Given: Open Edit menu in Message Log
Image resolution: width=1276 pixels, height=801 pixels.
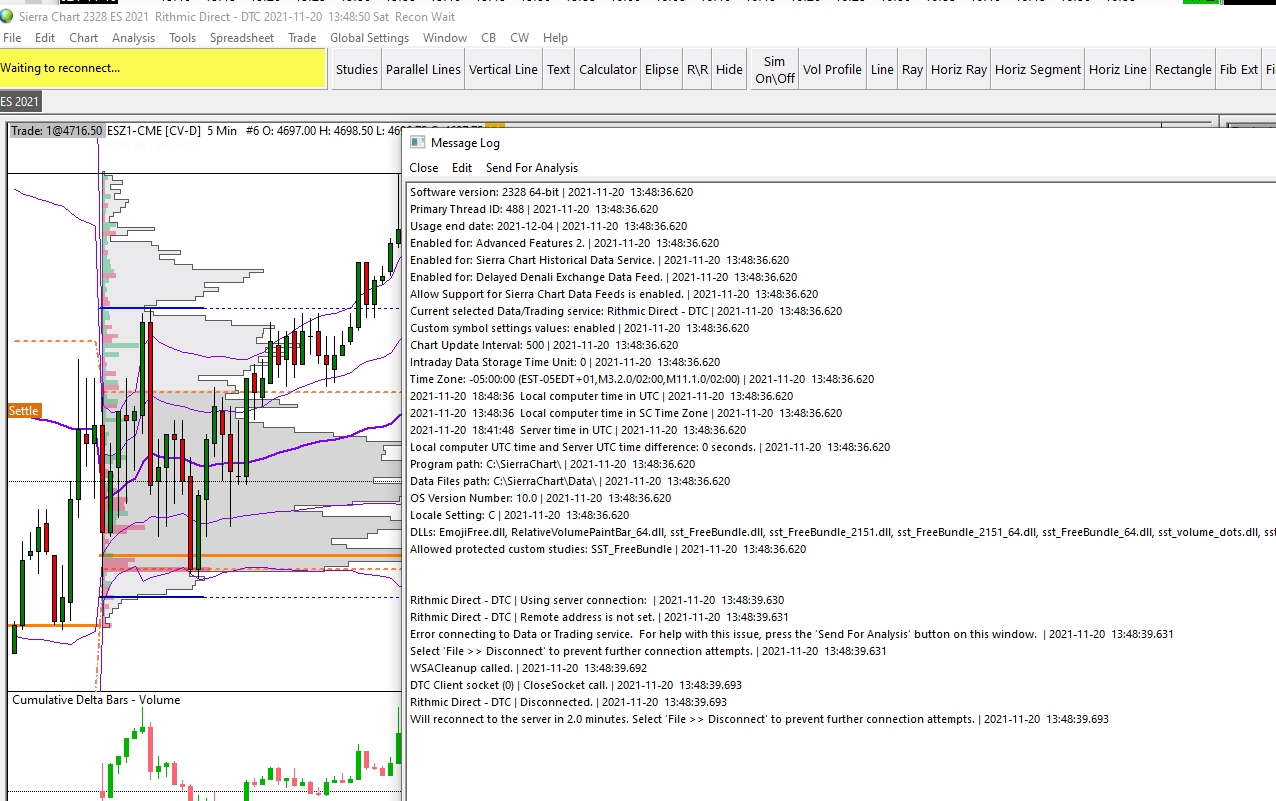Looking at the screenshot, I should pyautogui.click(x=462, y=168).
